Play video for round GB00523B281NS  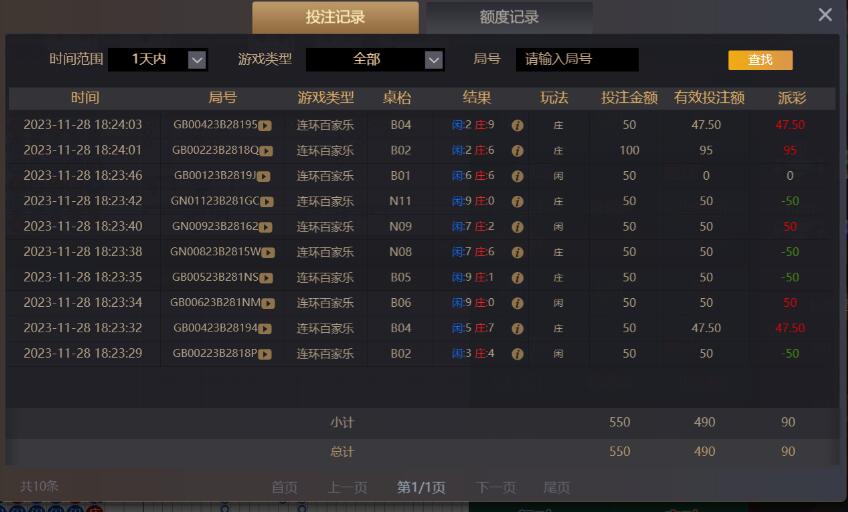tap(266, 278)
